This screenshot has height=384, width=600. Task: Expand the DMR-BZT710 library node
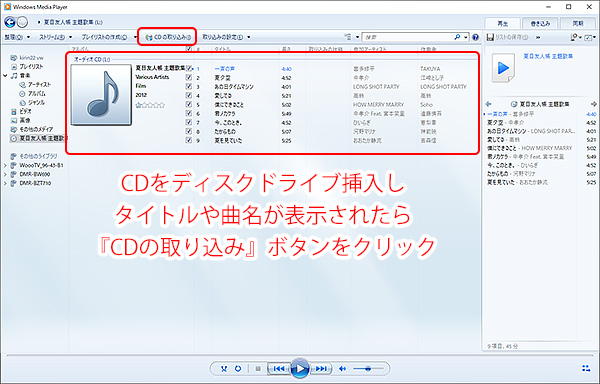5,183
